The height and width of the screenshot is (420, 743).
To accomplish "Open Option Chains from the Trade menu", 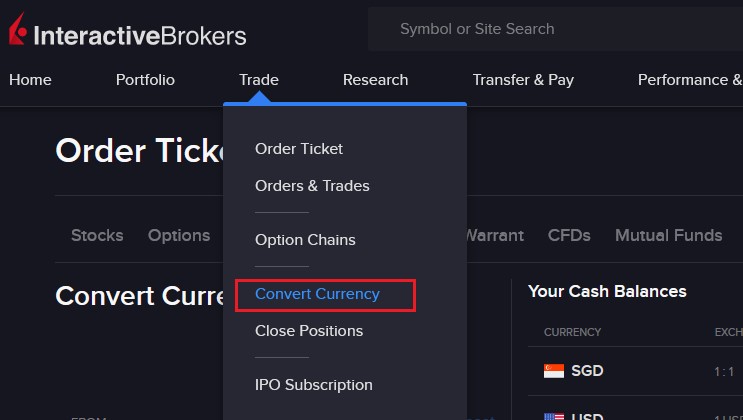I will click(305, 240).
